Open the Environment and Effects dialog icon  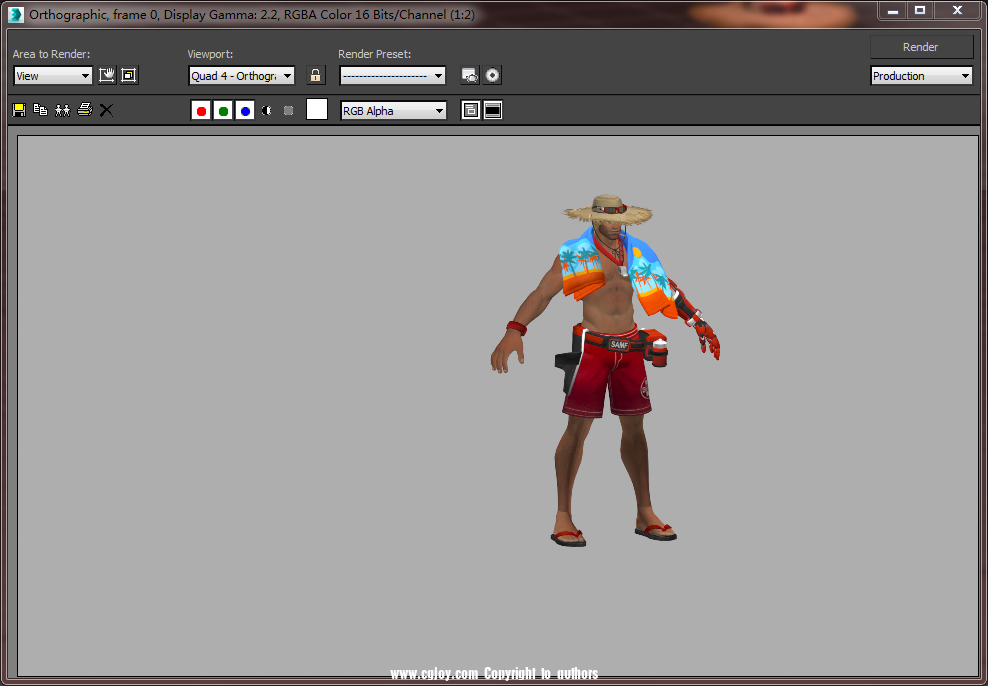493,76
